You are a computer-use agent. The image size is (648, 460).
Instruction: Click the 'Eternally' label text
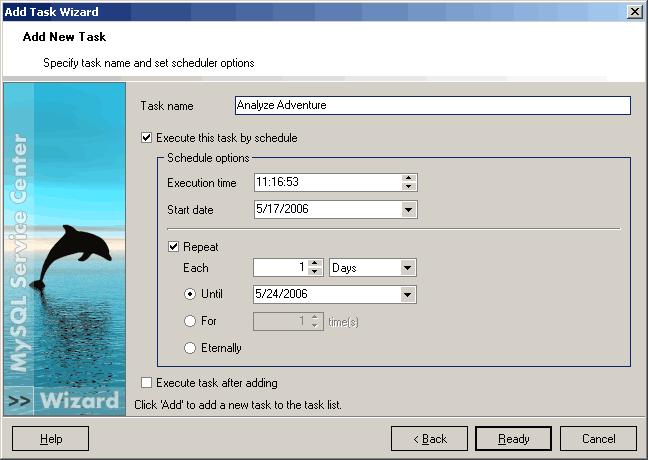[221, 348]
